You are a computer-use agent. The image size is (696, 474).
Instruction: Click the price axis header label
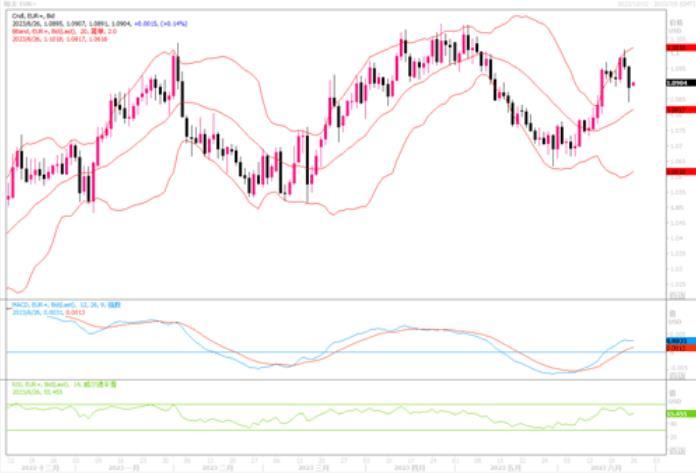click(677, 18)
